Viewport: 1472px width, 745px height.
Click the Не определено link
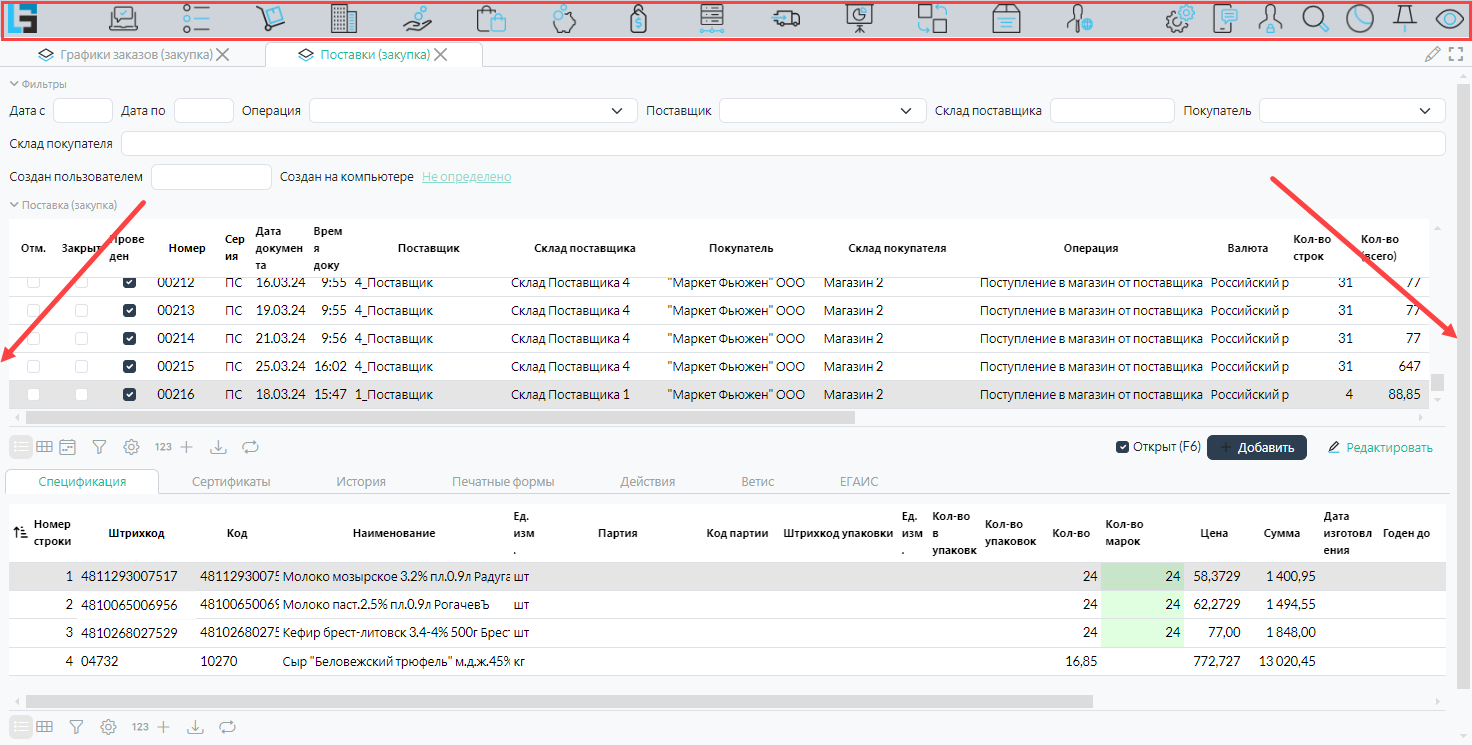(466, 177)
